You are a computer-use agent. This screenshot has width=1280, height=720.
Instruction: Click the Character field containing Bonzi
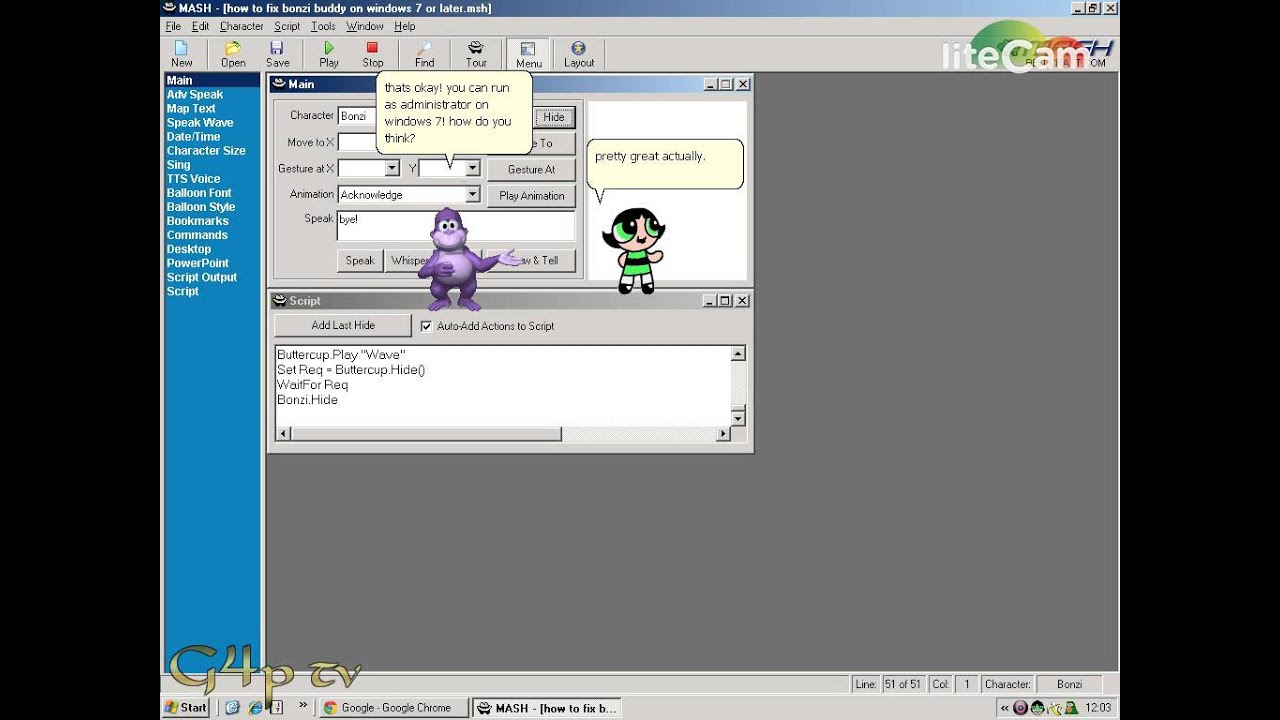click(x=357, y=116)
